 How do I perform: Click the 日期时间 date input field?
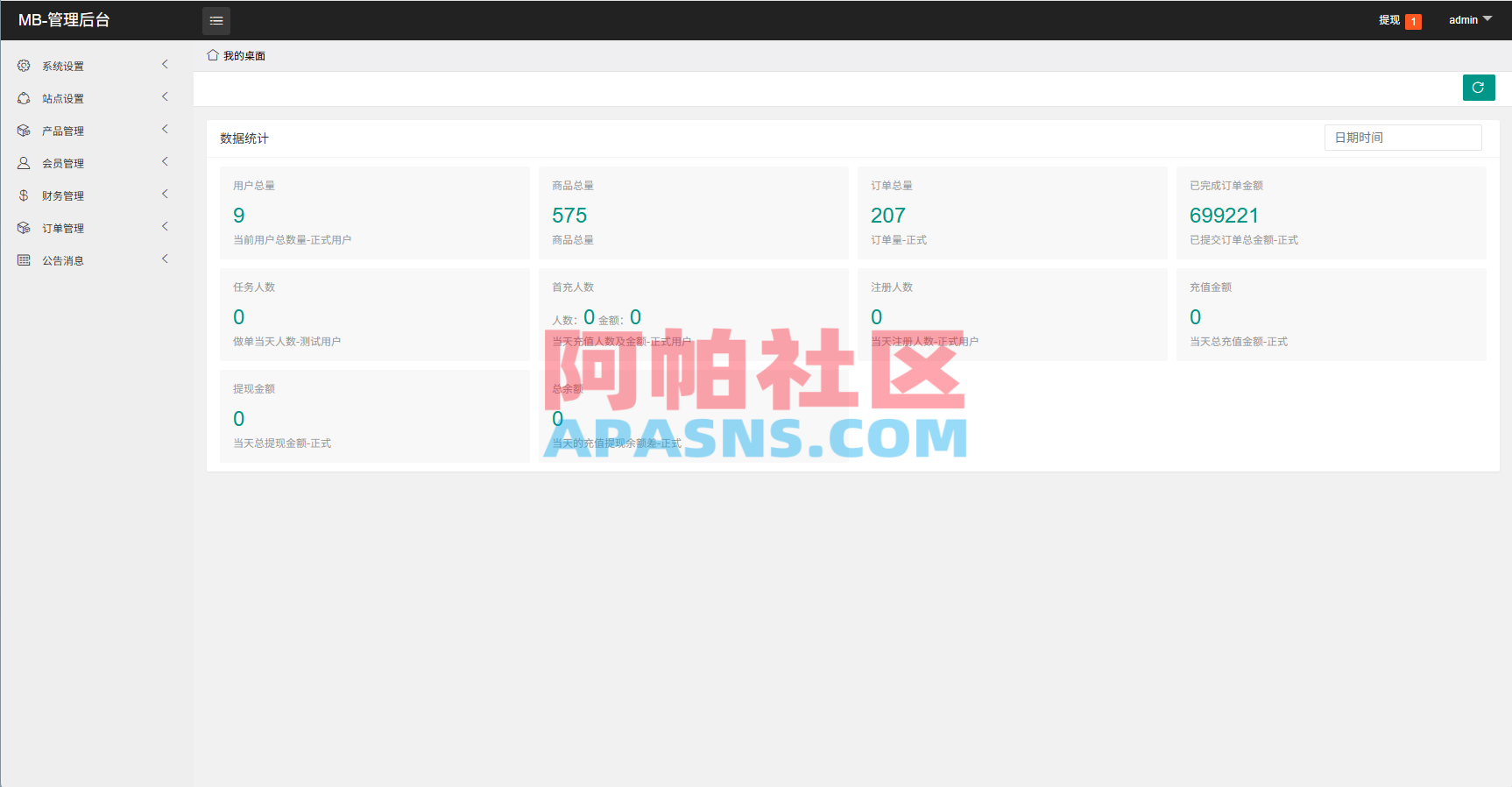coord(1402,138)
